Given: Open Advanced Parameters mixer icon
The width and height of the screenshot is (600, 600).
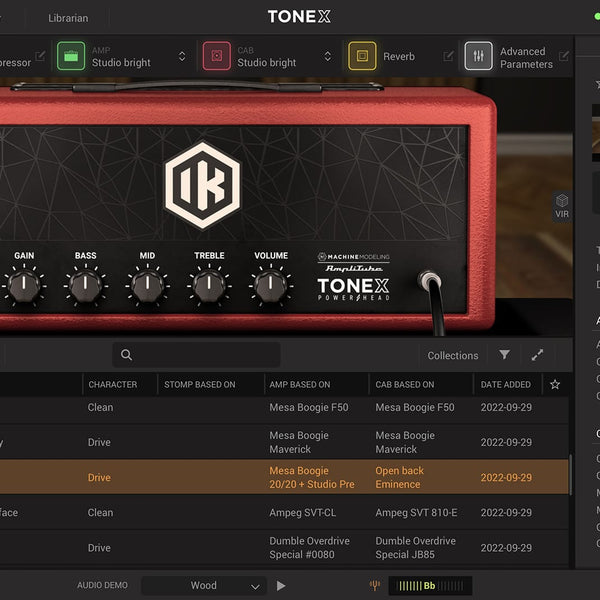Looking at the screenshot, I should 478,56.
